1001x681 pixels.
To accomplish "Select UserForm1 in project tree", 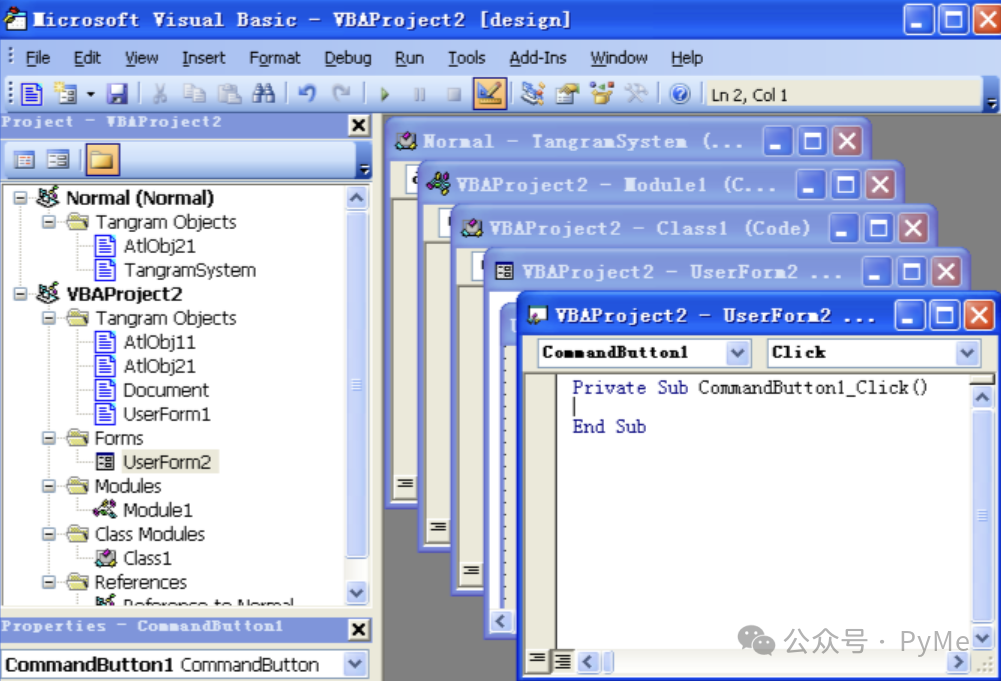I will [167, 414].
